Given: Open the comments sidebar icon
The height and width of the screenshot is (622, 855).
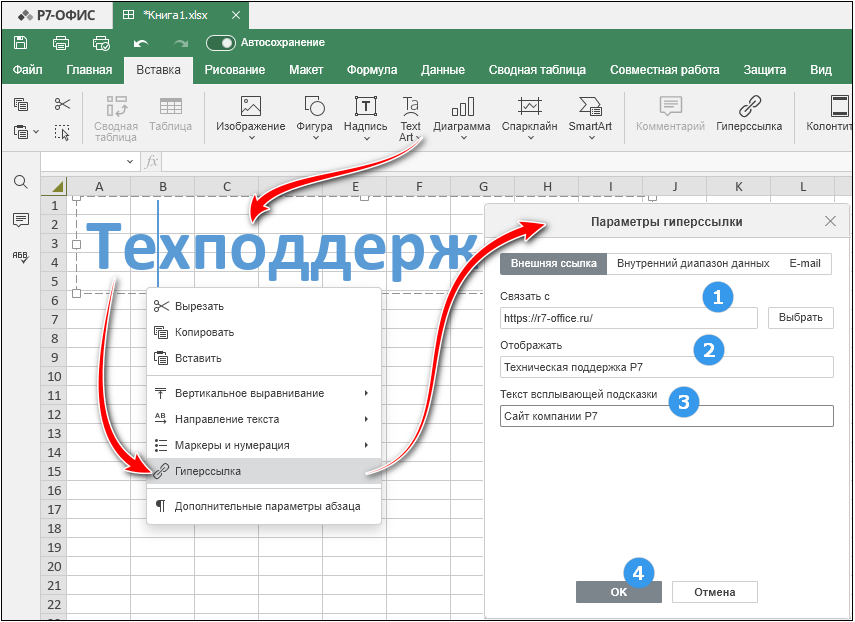Looking at the screenshot, I should tap(21, 220).
